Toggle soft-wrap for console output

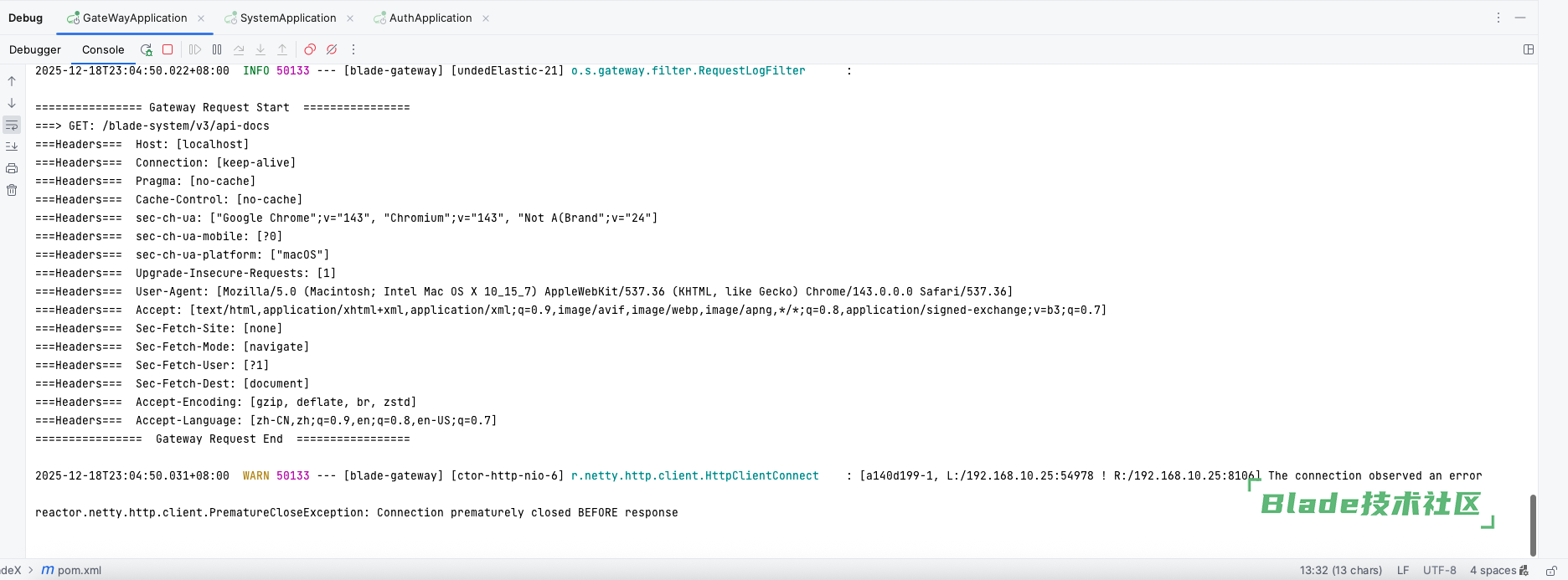click(12, 126)
